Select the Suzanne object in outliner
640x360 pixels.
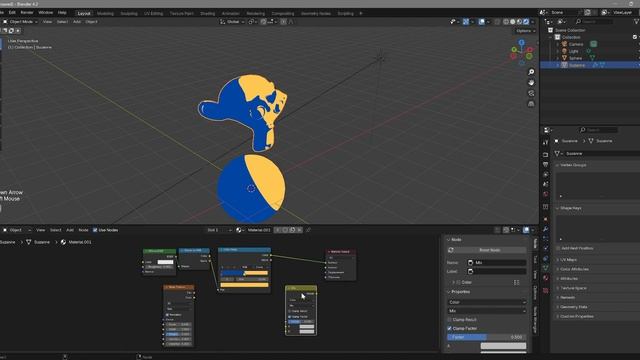click(577, 65)
